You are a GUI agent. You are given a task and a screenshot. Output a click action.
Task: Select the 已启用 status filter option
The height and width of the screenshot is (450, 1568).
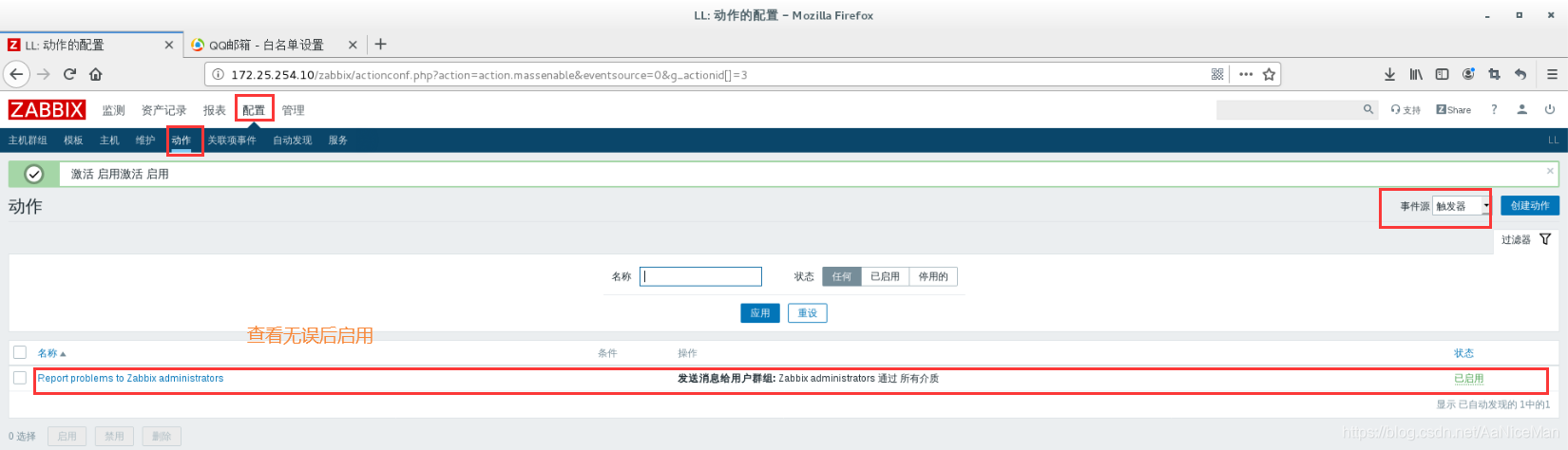(885, 276)
